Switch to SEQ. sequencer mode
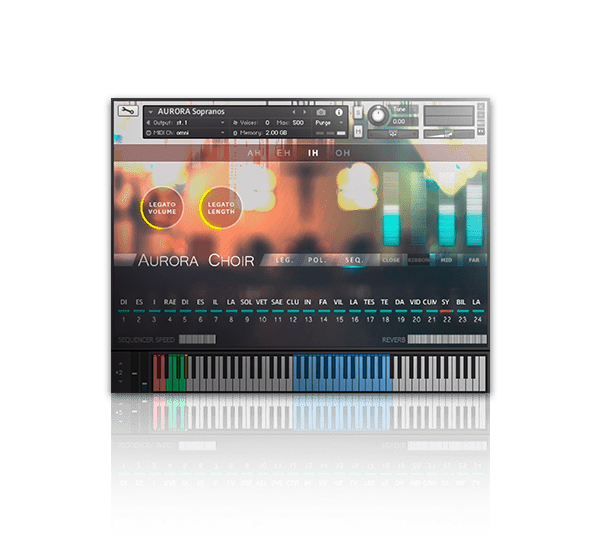 pyautogui.click(x=353, y=260)
